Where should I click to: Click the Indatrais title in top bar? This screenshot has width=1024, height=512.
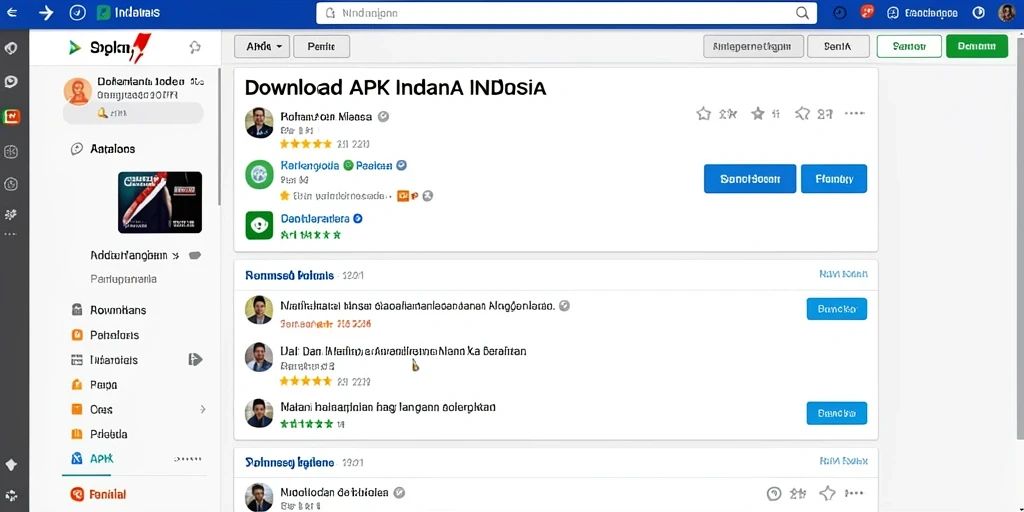[137, 12]
